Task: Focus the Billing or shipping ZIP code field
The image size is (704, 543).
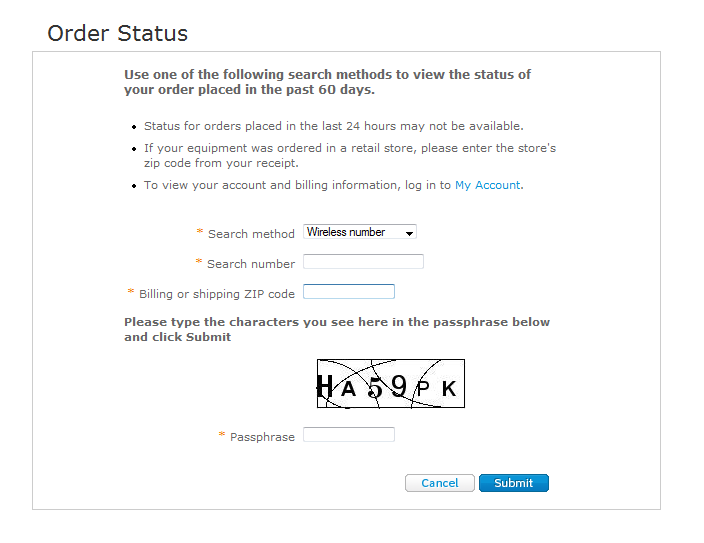Action: click(349, 292)
